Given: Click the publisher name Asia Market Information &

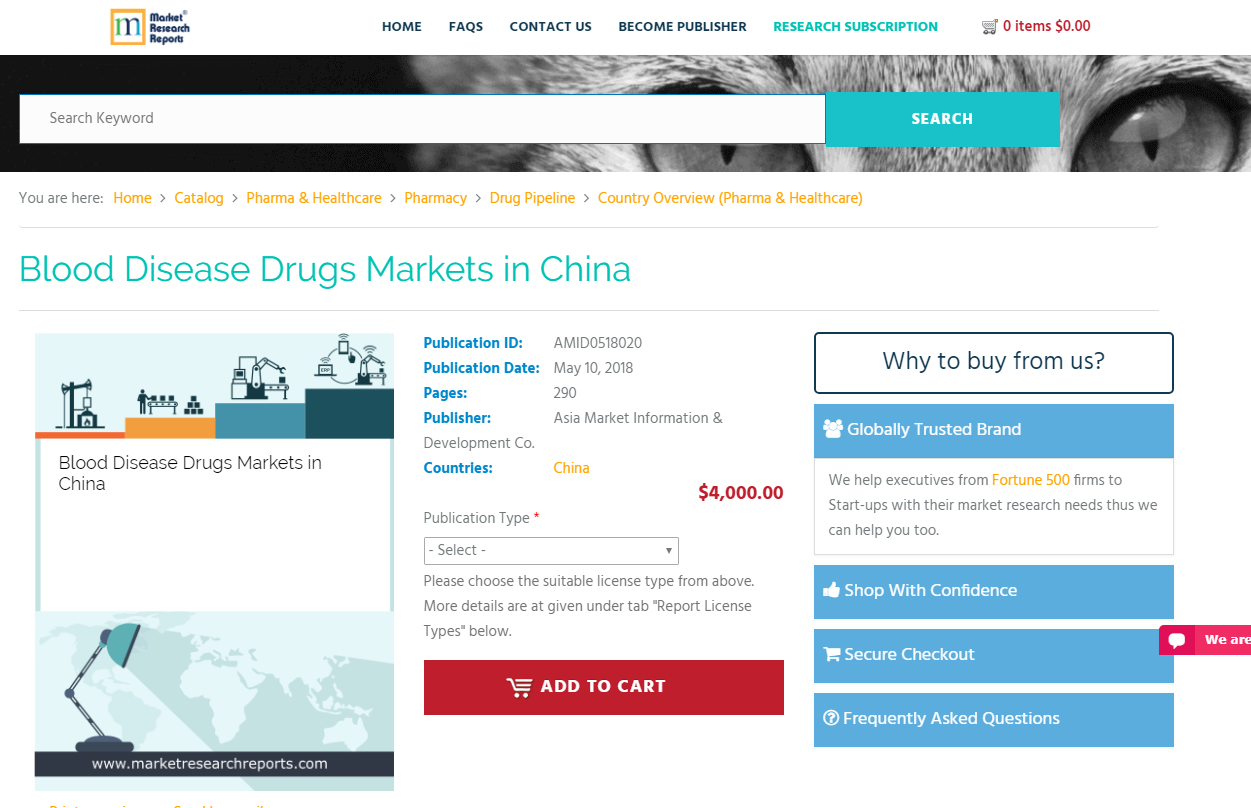Looking at the screenshot, I should coord(638,418).
